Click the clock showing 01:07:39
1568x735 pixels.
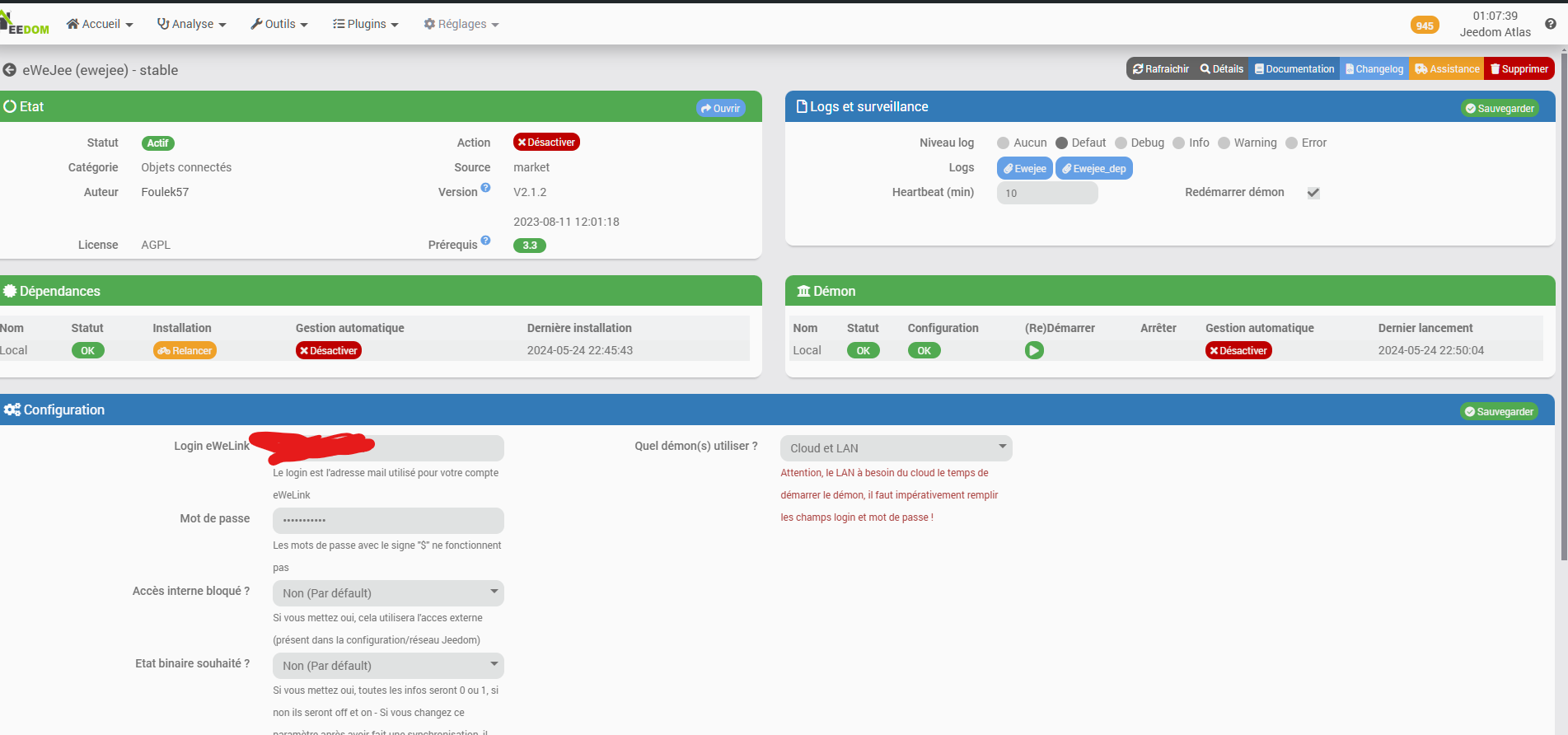(1495, 16)
